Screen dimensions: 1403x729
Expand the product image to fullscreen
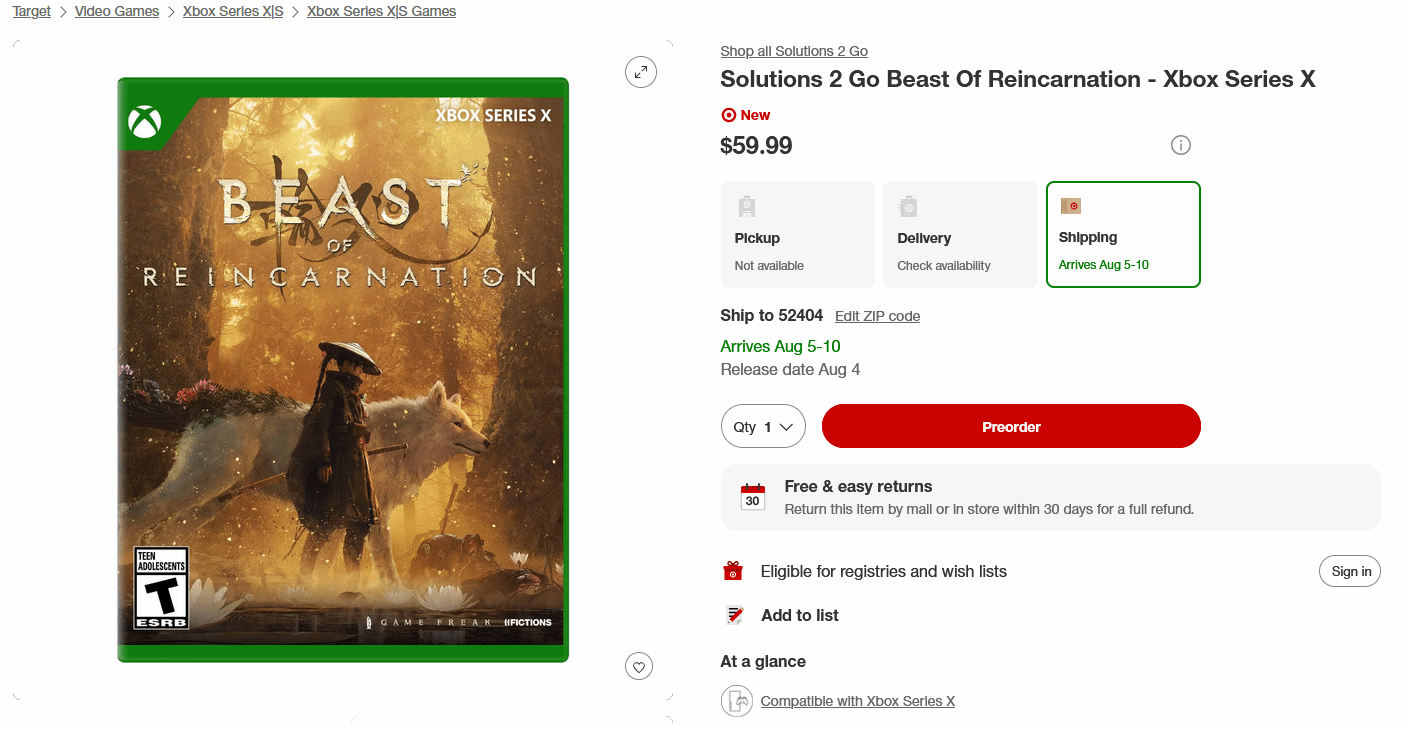[640, 72]
